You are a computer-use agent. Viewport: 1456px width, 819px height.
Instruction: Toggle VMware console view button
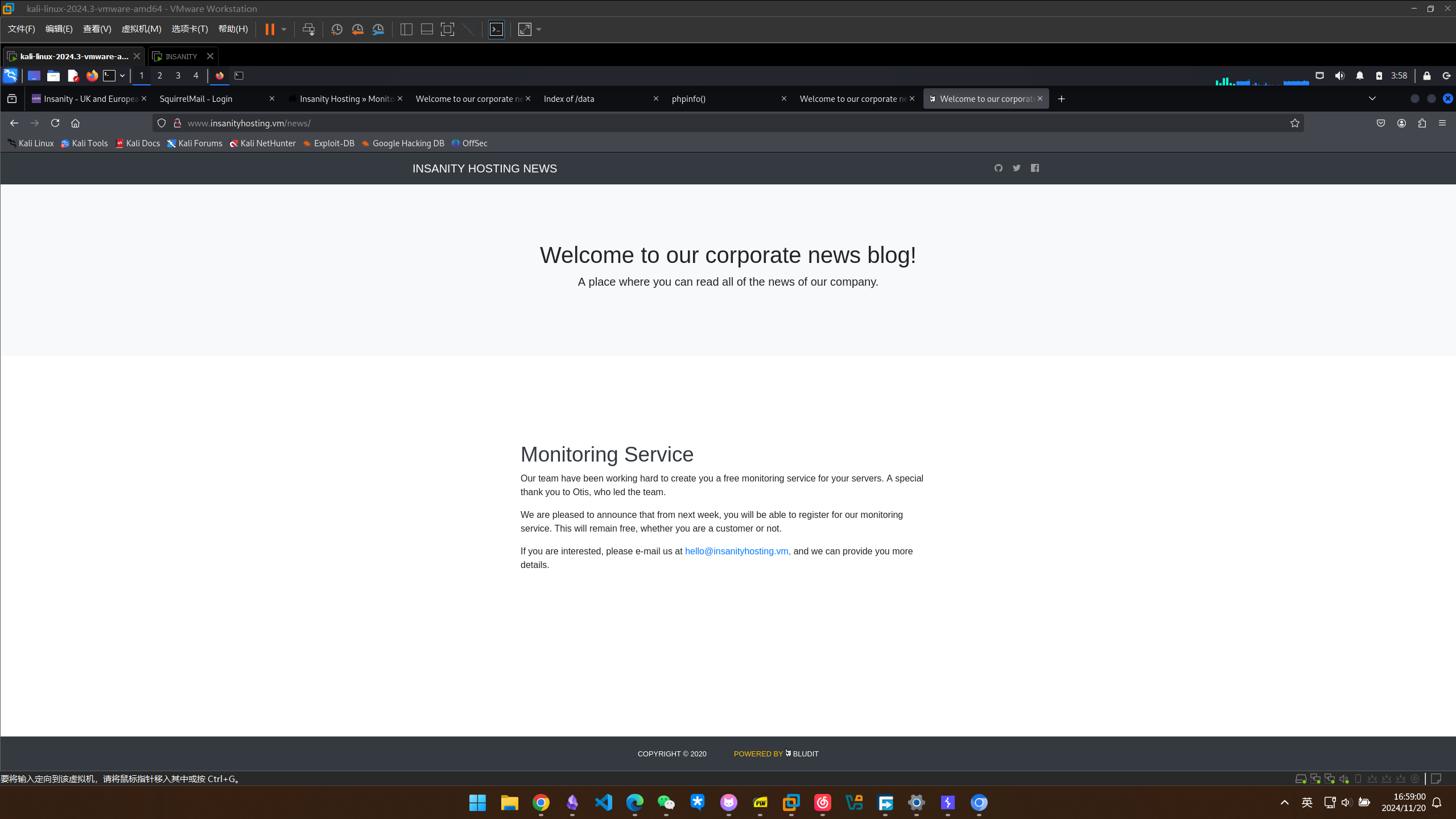point(496,30)
